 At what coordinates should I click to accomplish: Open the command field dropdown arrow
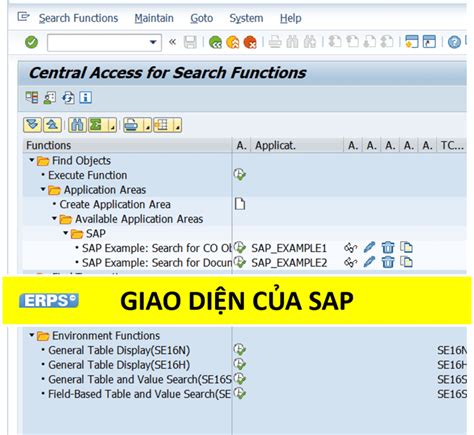coord(153,42)
